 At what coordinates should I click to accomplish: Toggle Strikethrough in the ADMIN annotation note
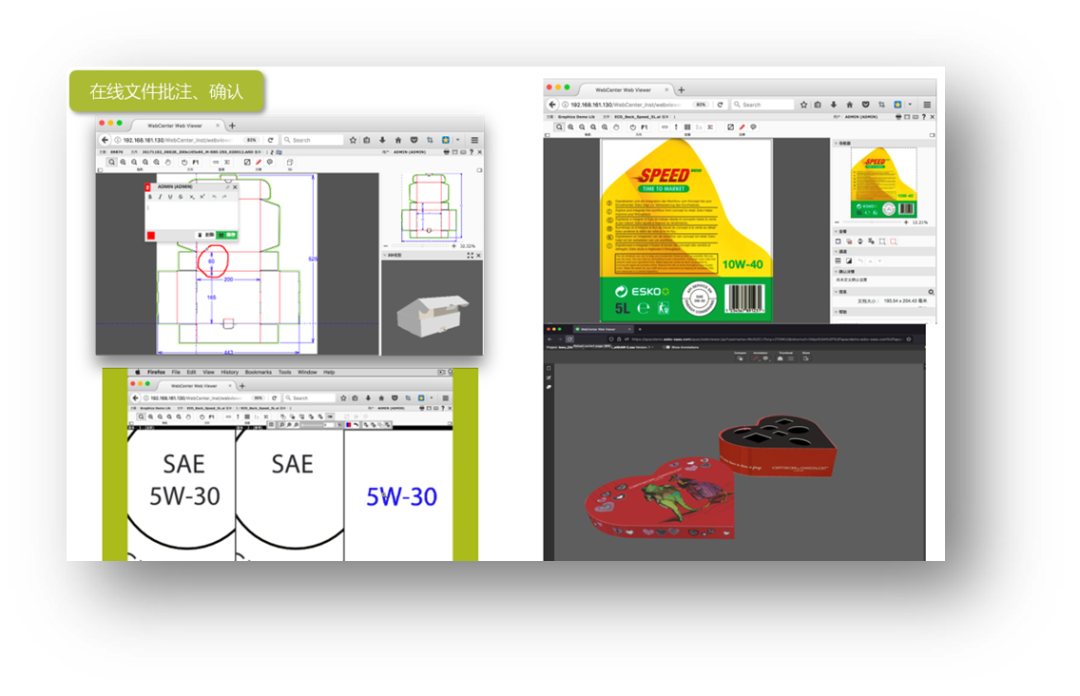(180, 196)
